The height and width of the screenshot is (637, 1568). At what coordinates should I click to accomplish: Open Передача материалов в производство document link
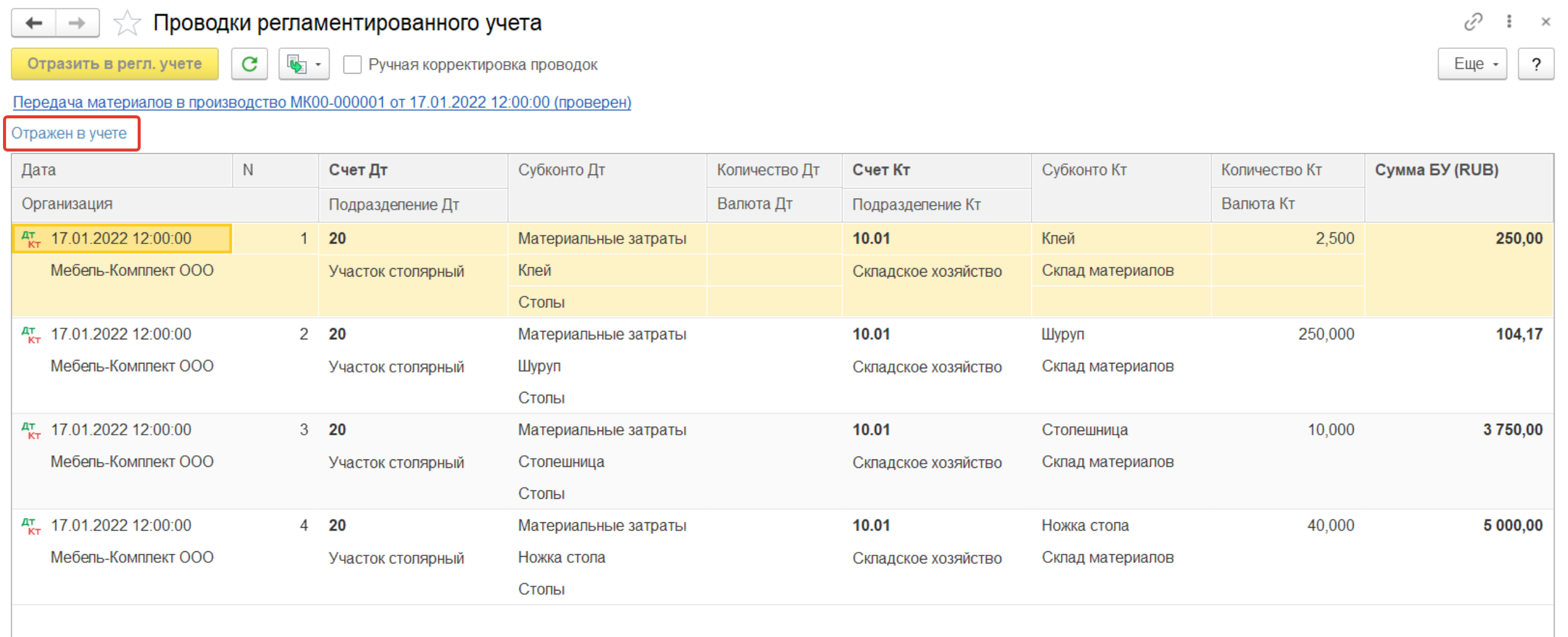coord(322,102)
